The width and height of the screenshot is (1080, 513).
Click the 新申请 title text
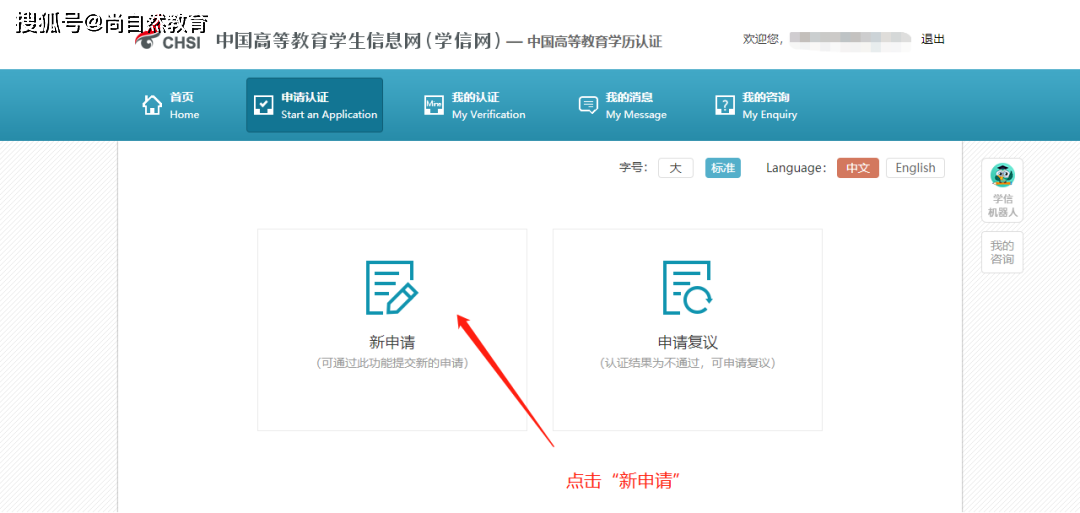click(391, 342)
